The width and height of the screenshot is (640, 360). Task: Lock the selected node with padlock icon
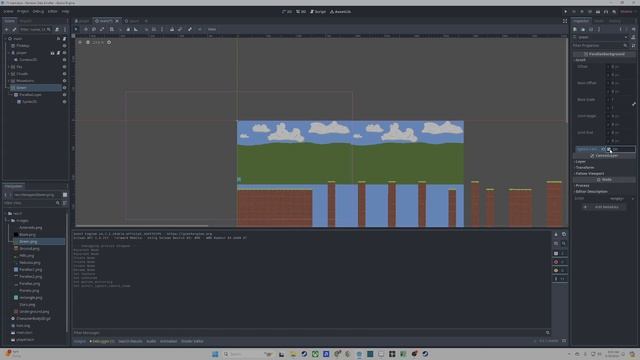172,29
